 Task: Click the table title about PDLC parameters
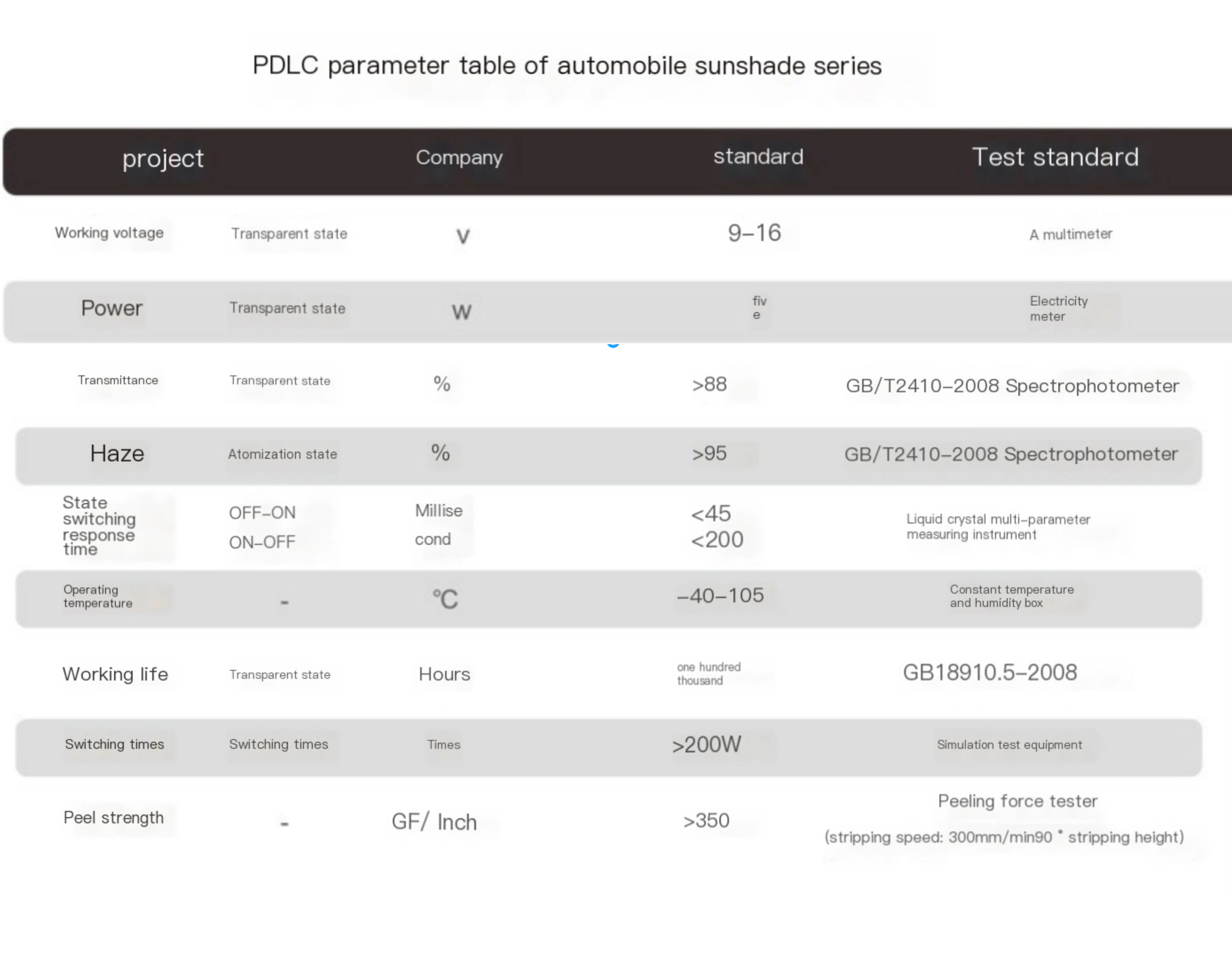[x=566, y=66]
